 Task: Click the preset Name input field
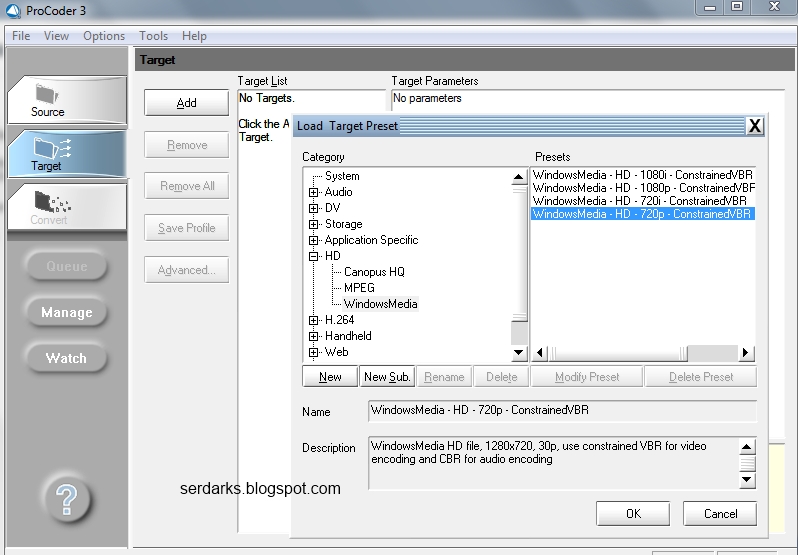coord(562,411)
